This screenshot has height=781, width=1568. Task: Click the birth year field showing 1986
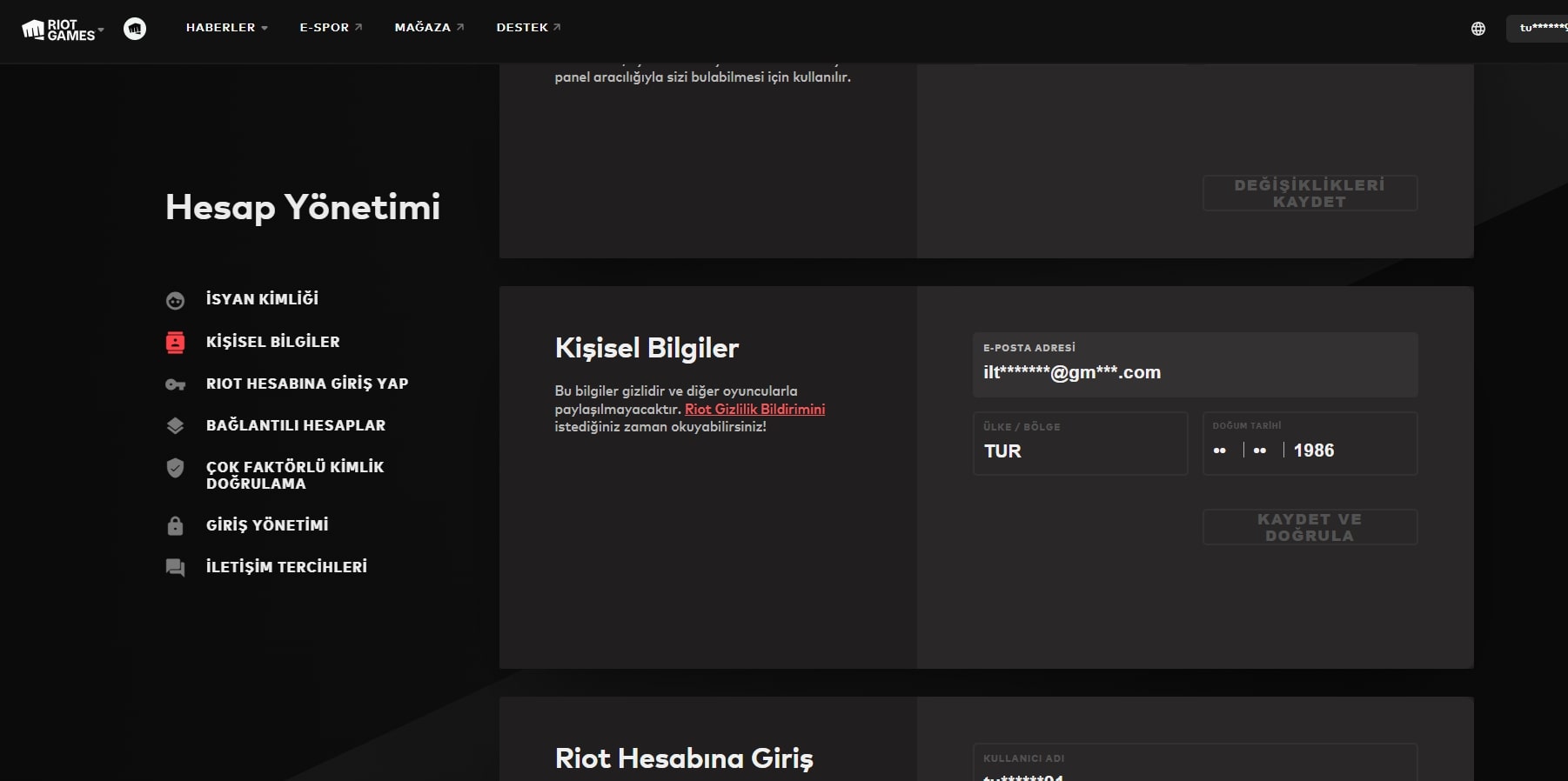click(x=1314, y=451)
